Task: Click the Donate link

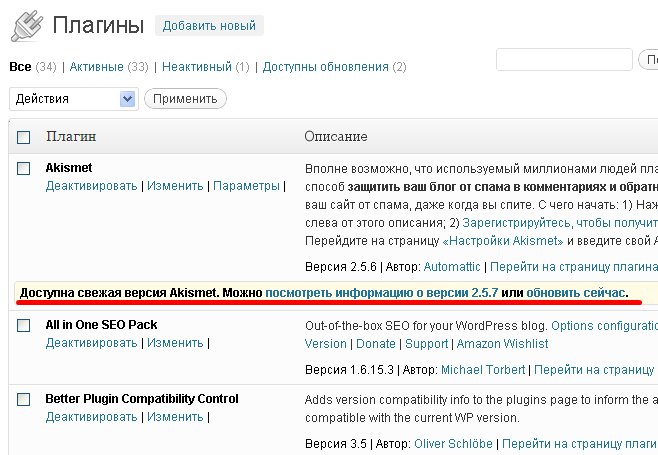Action: 376,344
